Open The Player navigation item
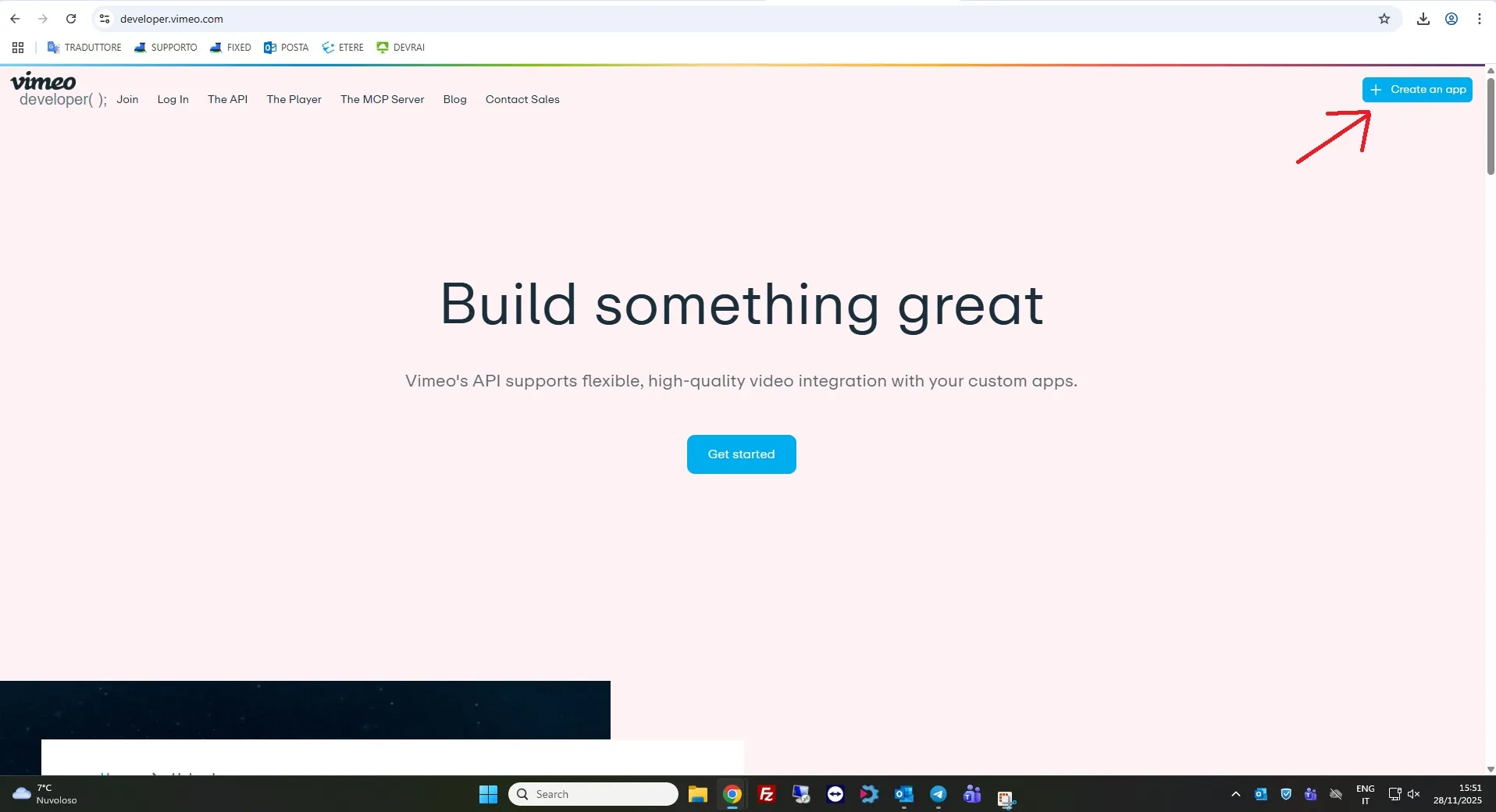The image size is (1496, 812). tap(294, 99)
